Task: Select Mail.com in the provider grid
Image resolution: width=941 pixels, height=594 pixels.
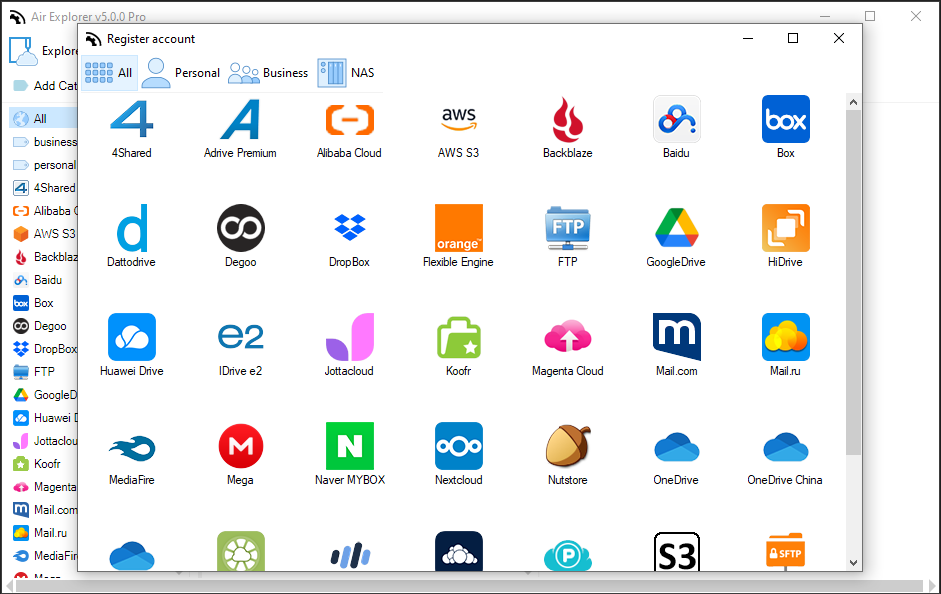Action: 676,337
